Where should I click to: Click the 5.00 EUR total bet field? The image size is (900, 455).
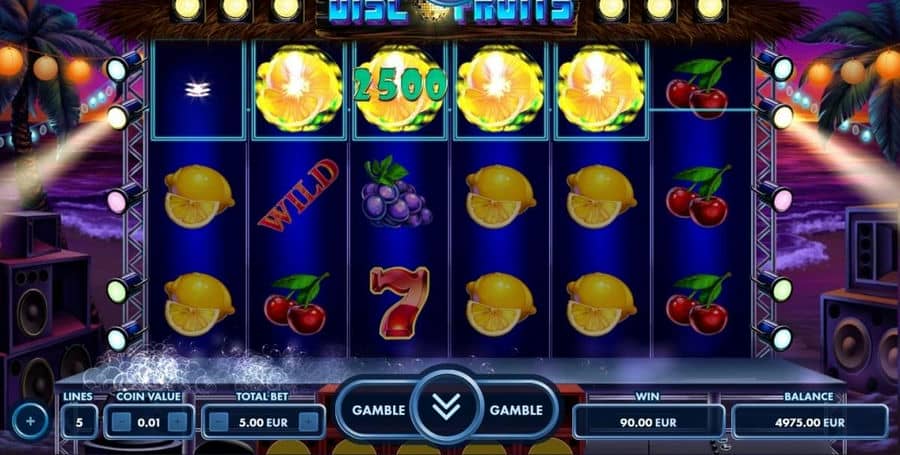[x=263, y=422]
